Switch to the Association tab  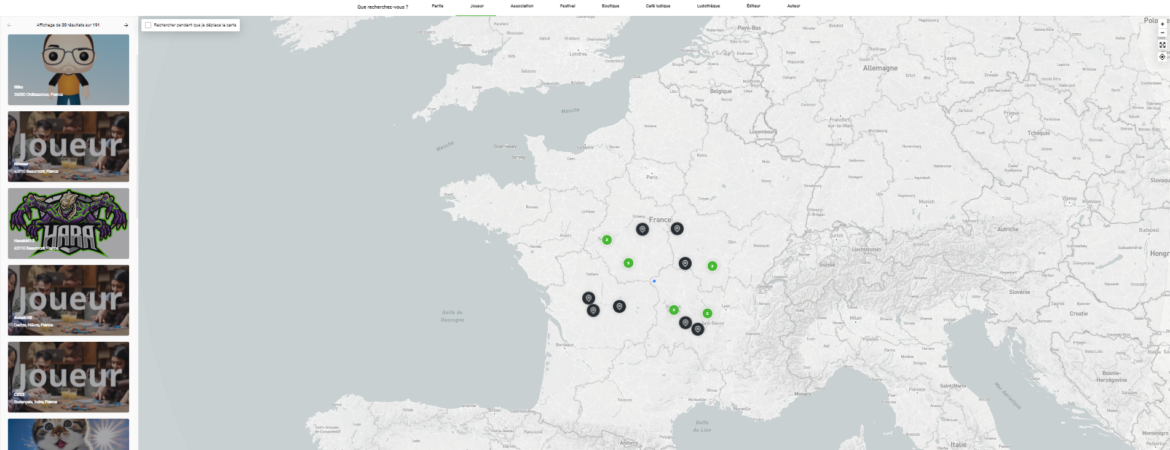pyautogui.click(x=522, y=6)
